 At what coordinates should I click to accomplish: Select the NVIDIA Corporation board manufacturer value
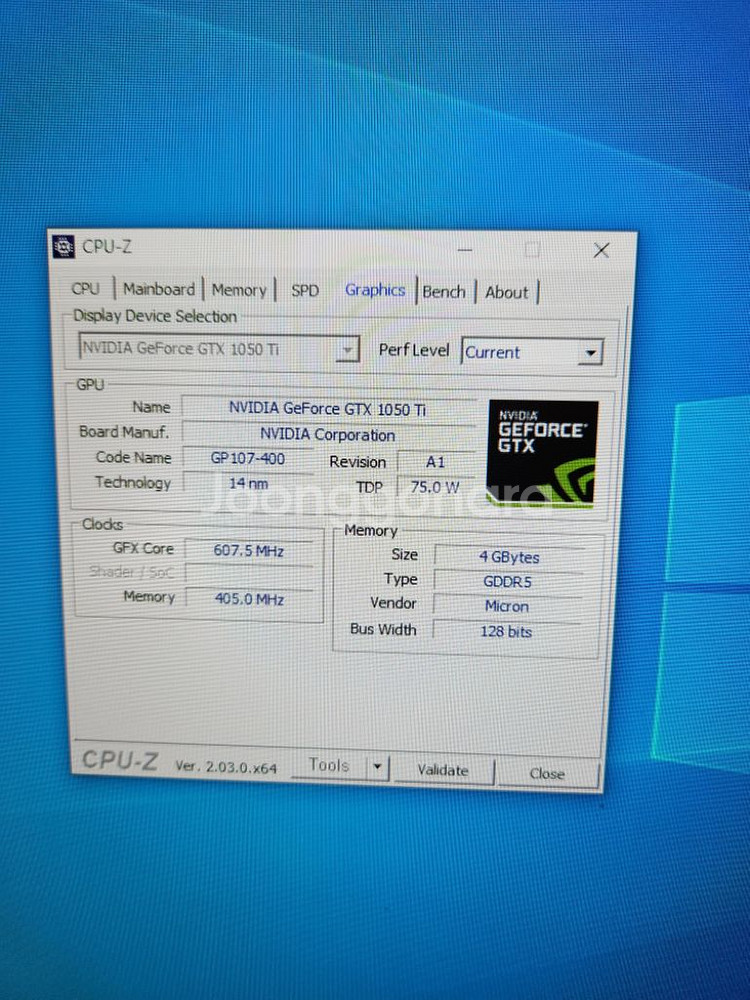[328, 435]
